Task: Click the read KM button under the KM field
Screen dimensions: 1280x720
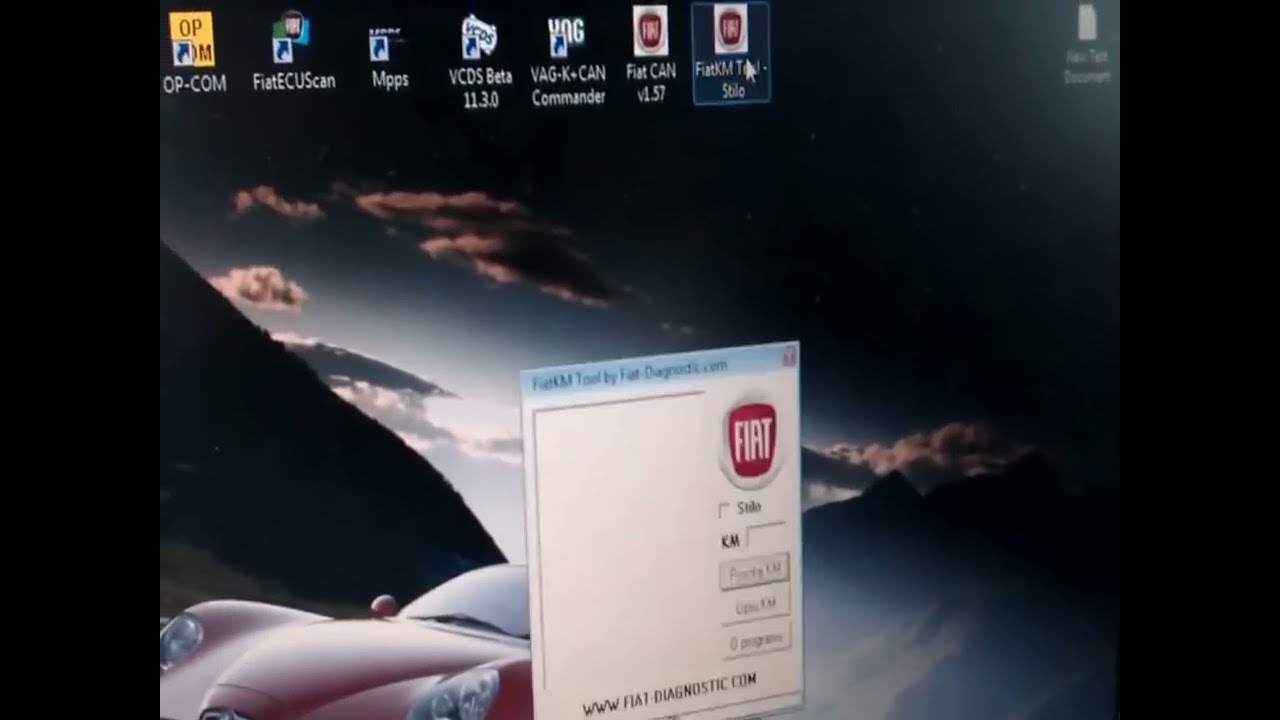Action: click(754, 572)
